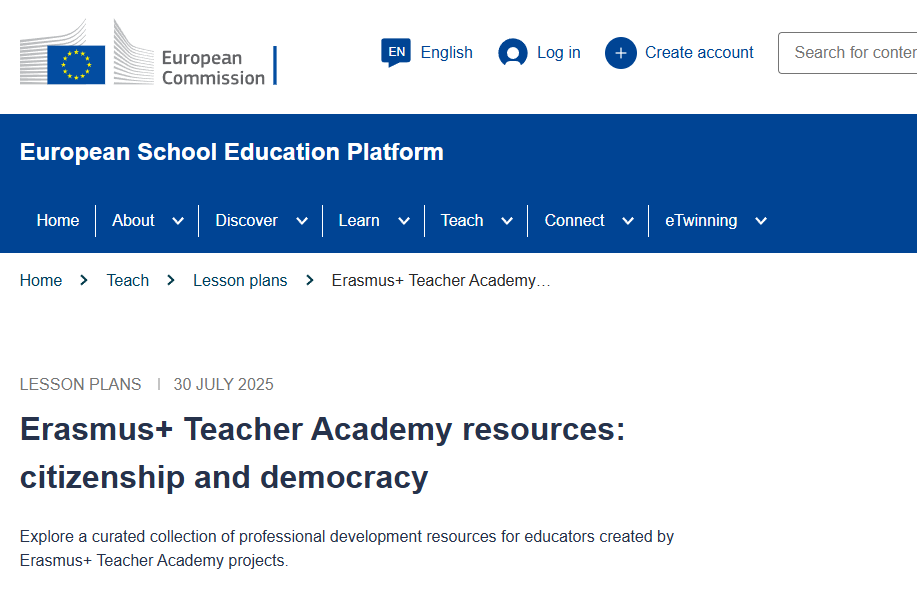The width and height of the screenshot is (917, 603).
Task: Go to Lesson plans breadcrumb link
Action: (x=240, y=281)
